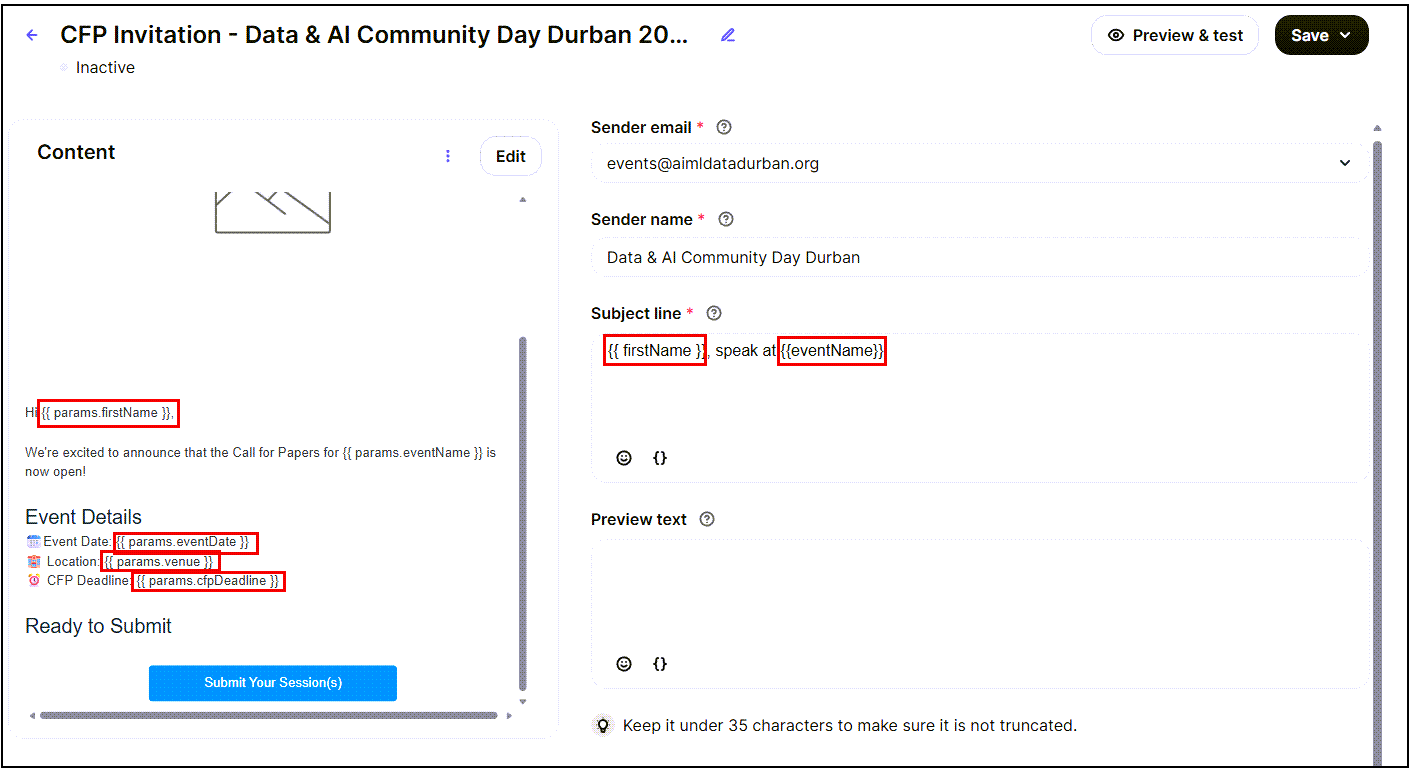Viewport: 1415px width, 768px height.
Task: Insert variable via braces icon in Preview text
Action: click(660, 664)
